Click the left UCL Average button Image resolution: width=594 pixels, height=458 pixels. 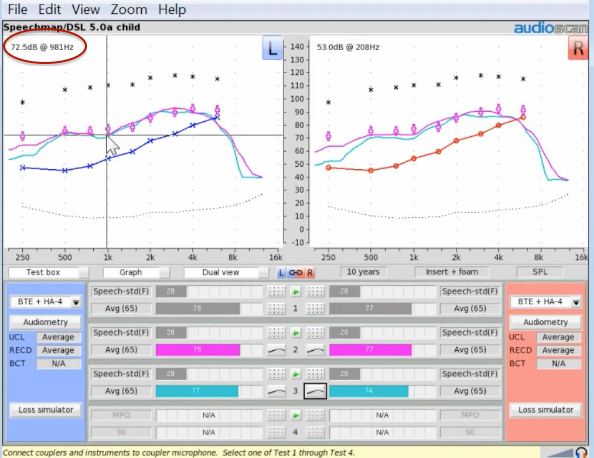(x=58, y=337)
